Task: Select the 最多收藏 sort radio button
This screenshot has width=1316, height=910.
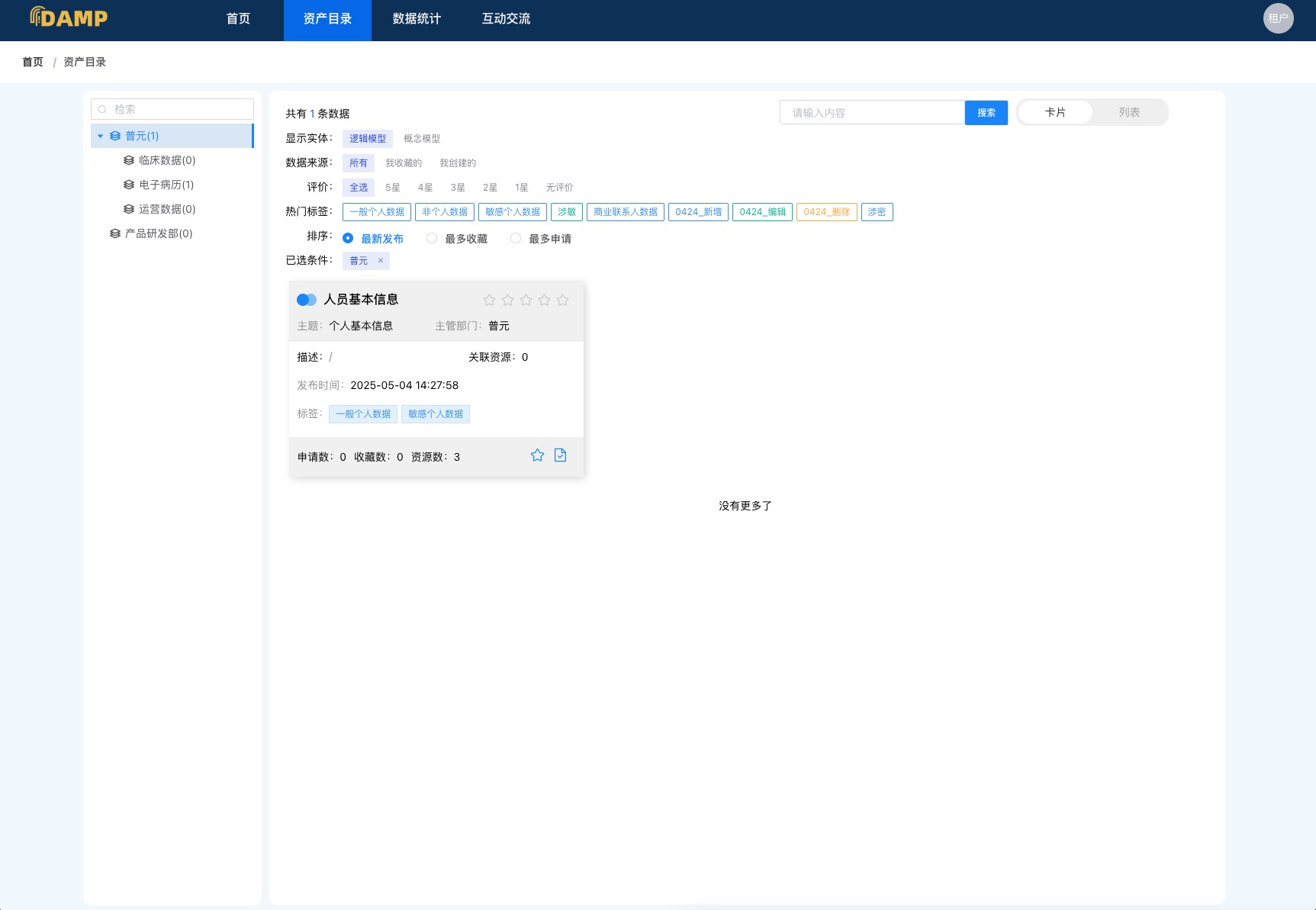Action: click(x=432, y=238)
